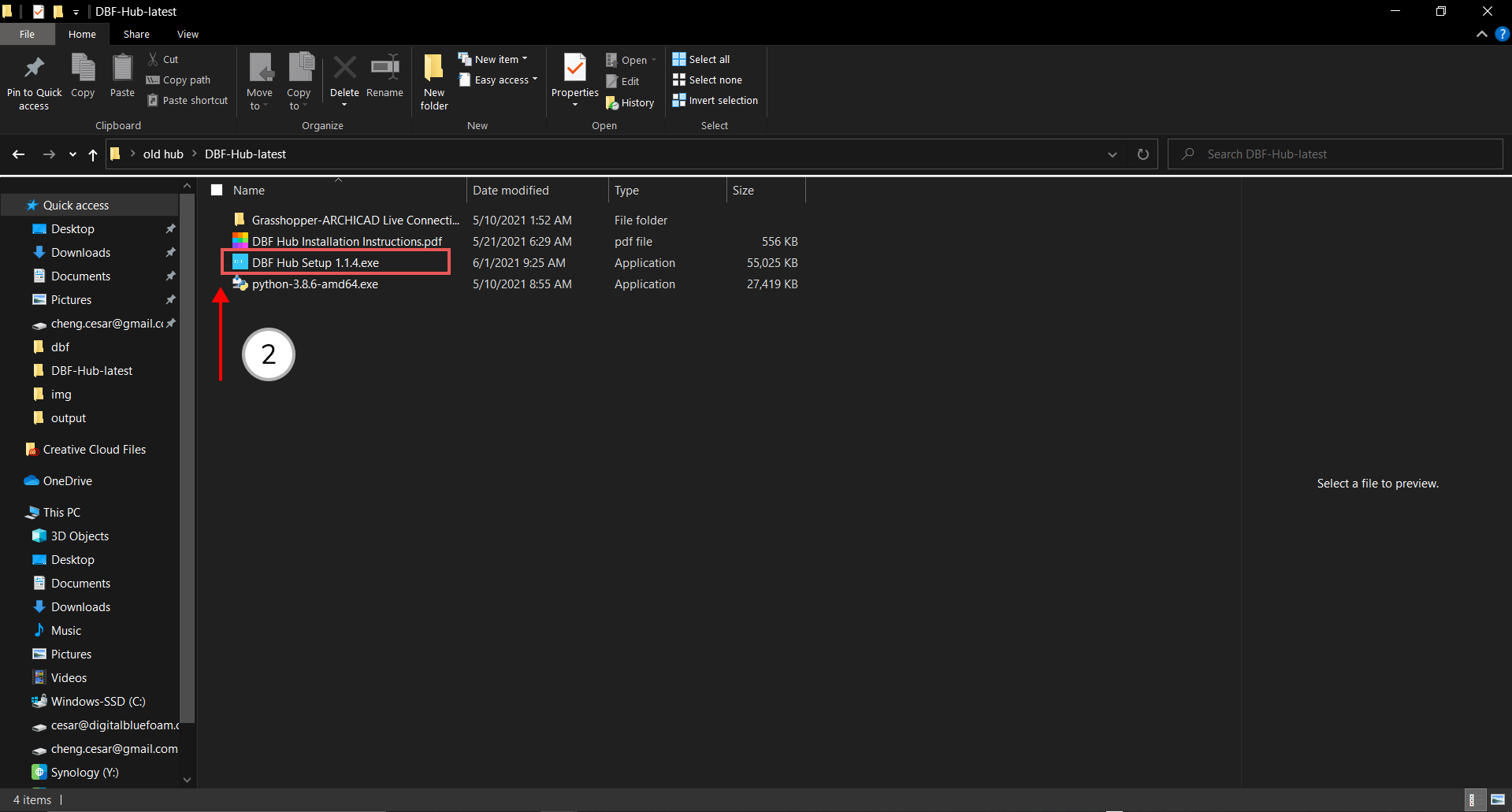The width and height of the screenshot is (1512, 812).
Task: Click Copy path in Clipboard group
Action: 179,80
